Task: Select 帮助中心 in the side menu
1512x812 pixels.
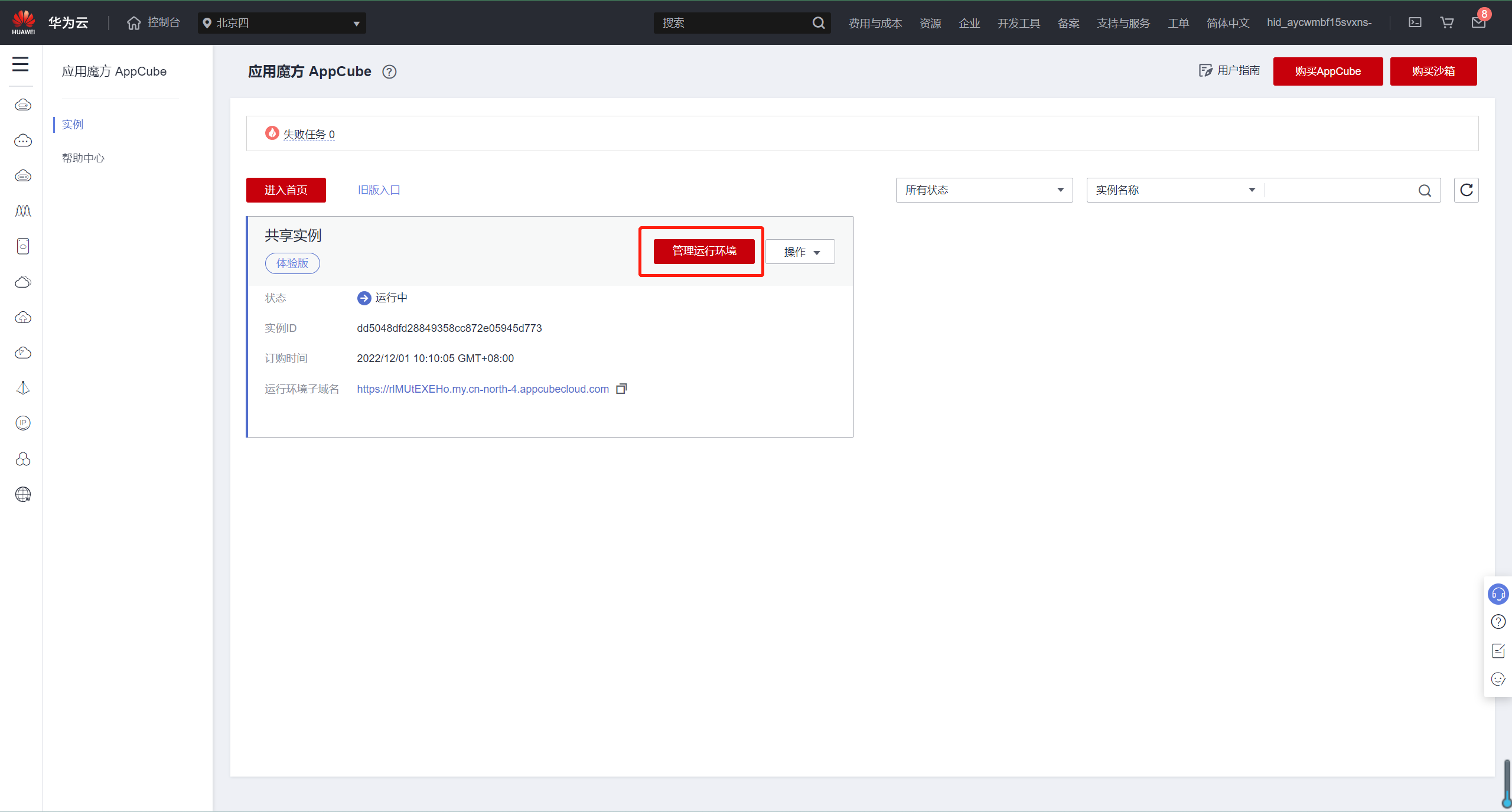Action: [83, 158]
